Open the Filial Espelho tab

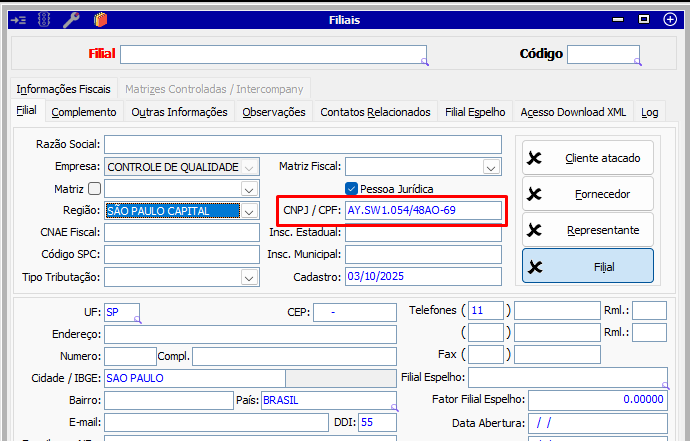click(475, 112)
